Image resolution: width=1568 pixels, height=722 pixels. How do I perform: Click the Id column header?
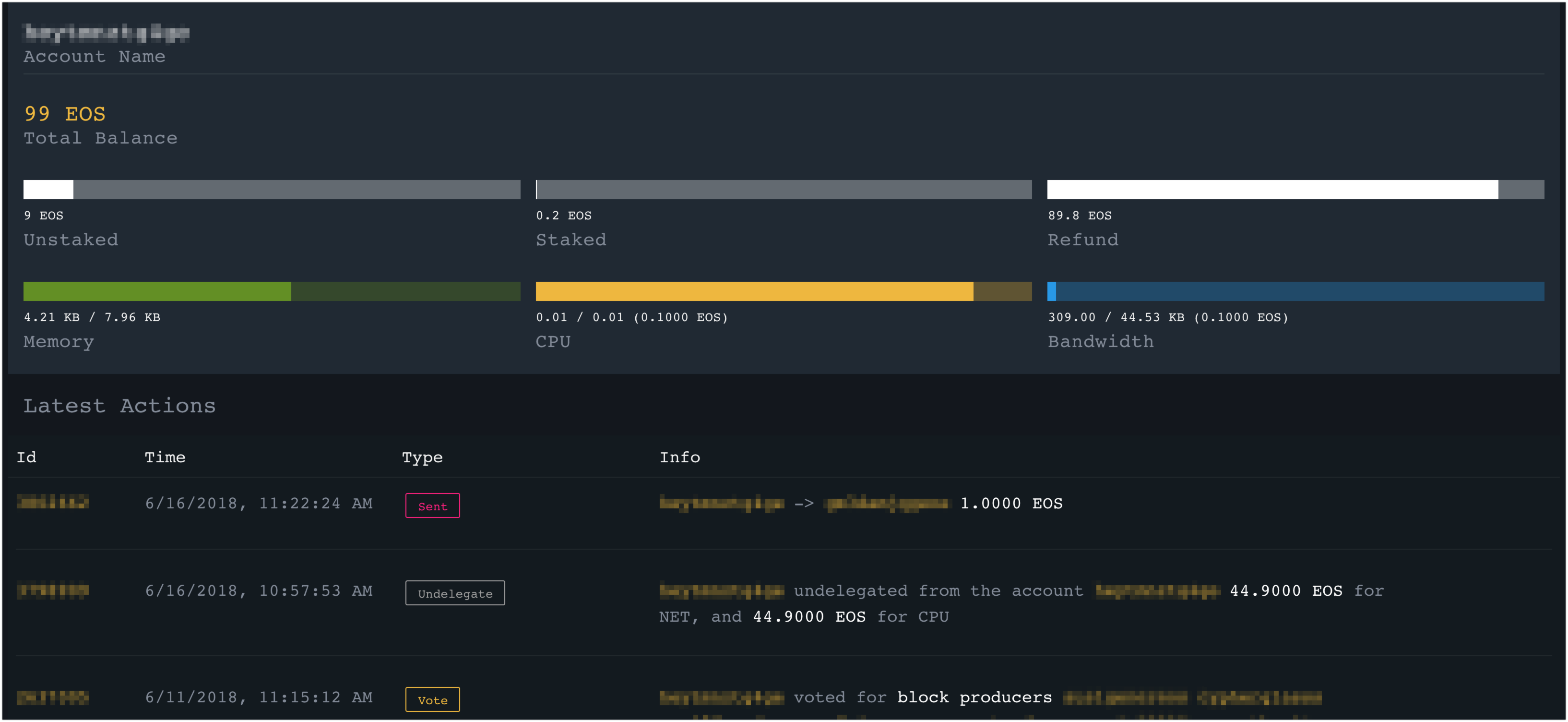tap(26, 457)
